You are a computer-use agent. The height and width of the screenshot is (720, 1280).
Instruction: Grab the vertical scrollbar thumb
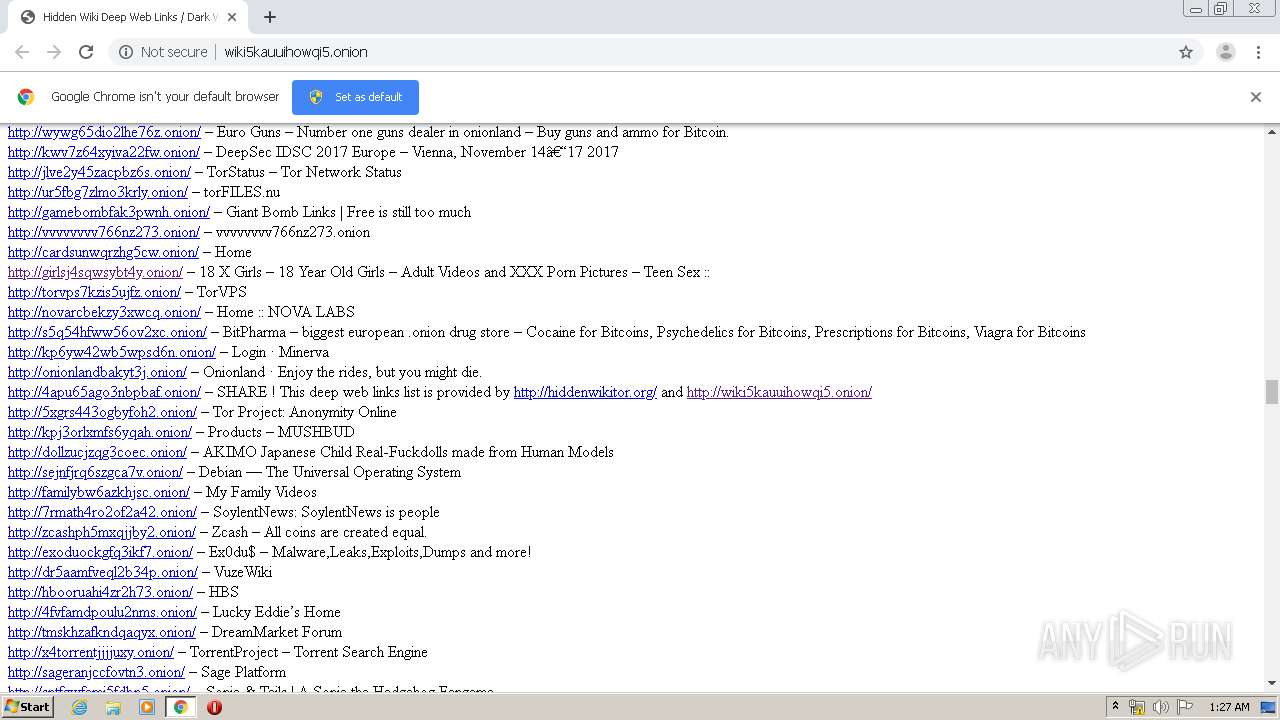coord(1272,392)
